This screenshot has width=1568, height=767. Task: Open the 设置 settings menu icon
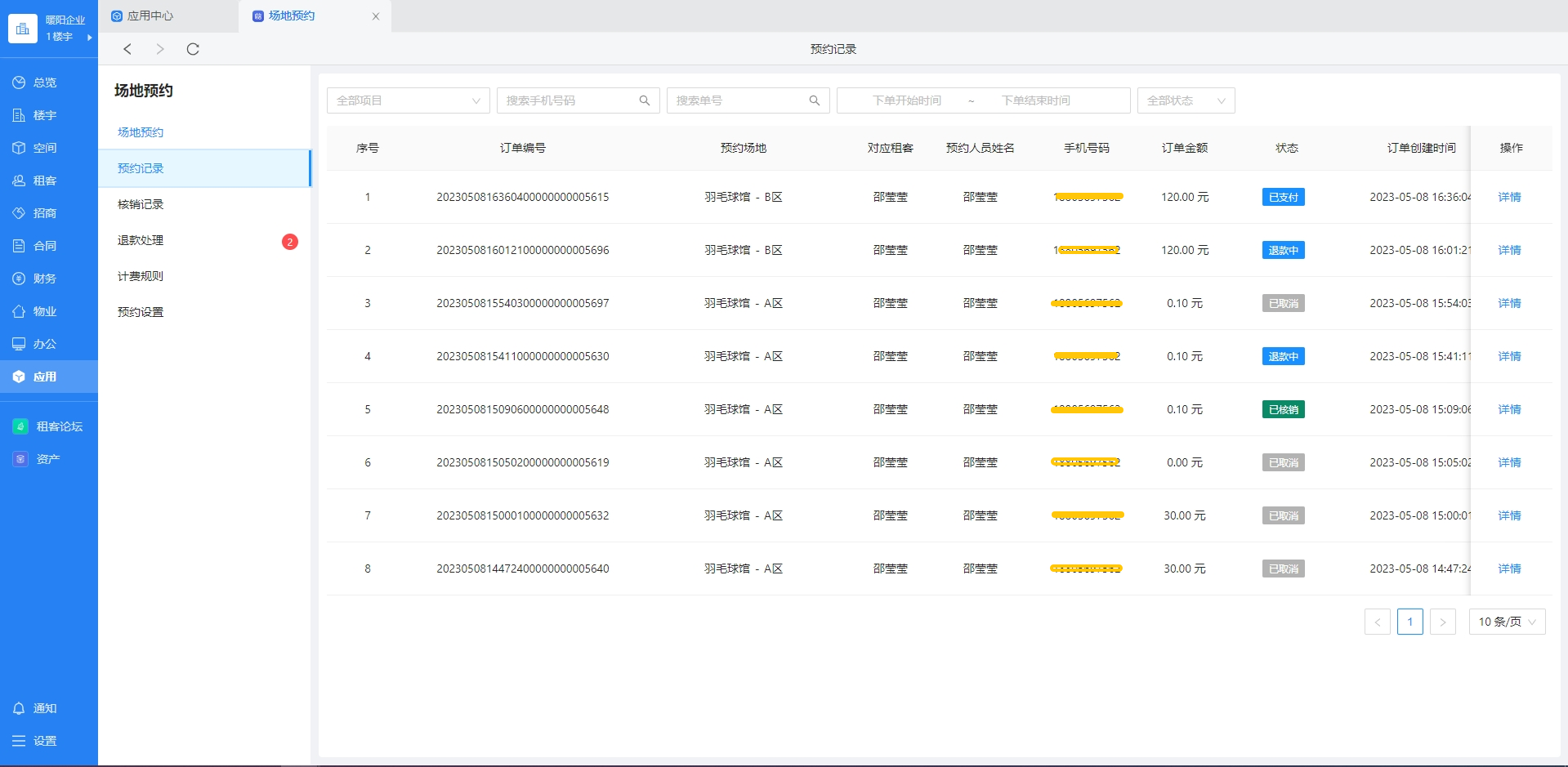19,741
